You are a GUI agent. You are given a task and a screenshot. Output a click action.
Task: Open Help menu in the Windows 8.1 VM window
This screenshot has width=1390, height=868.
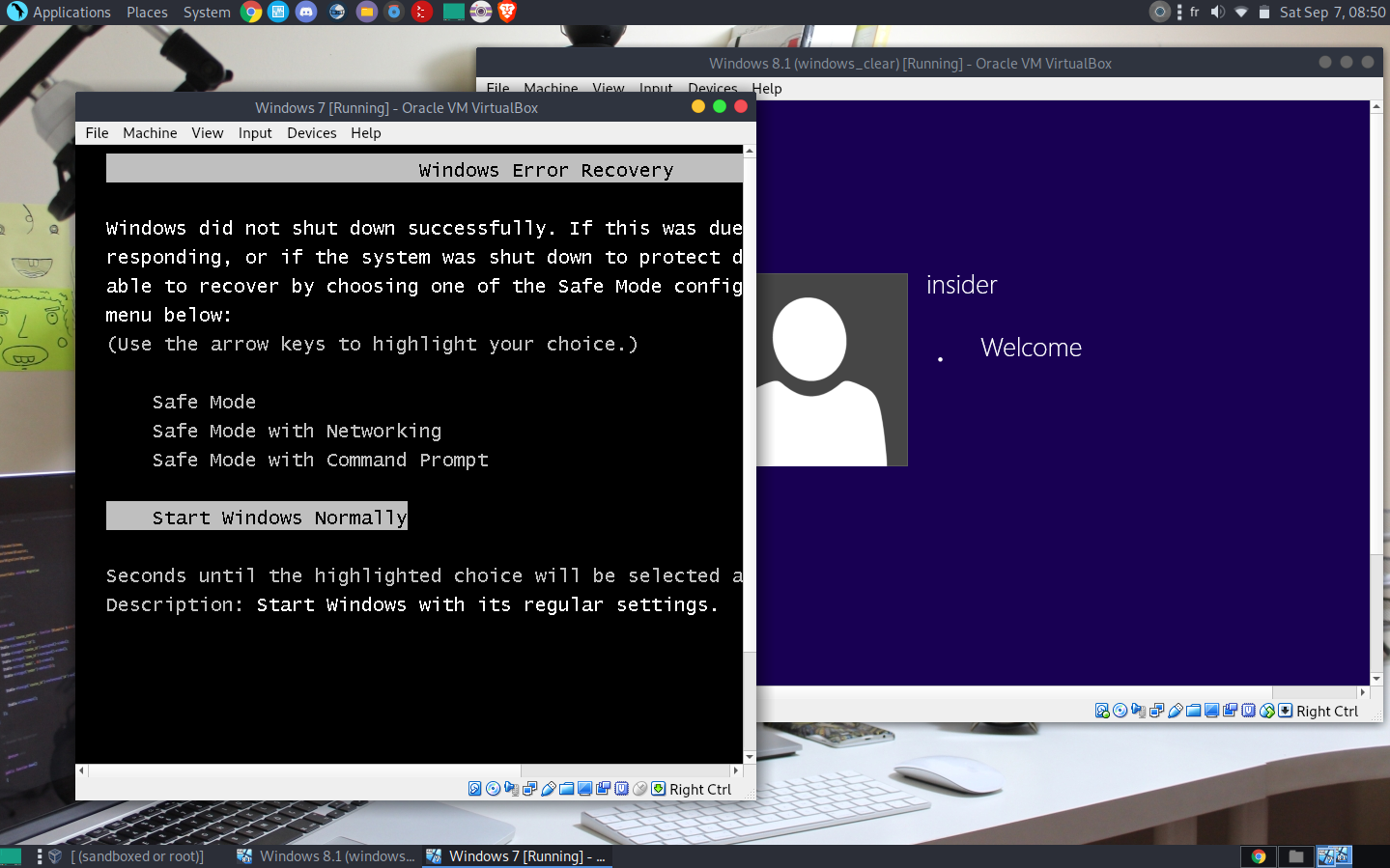[767, 89]
